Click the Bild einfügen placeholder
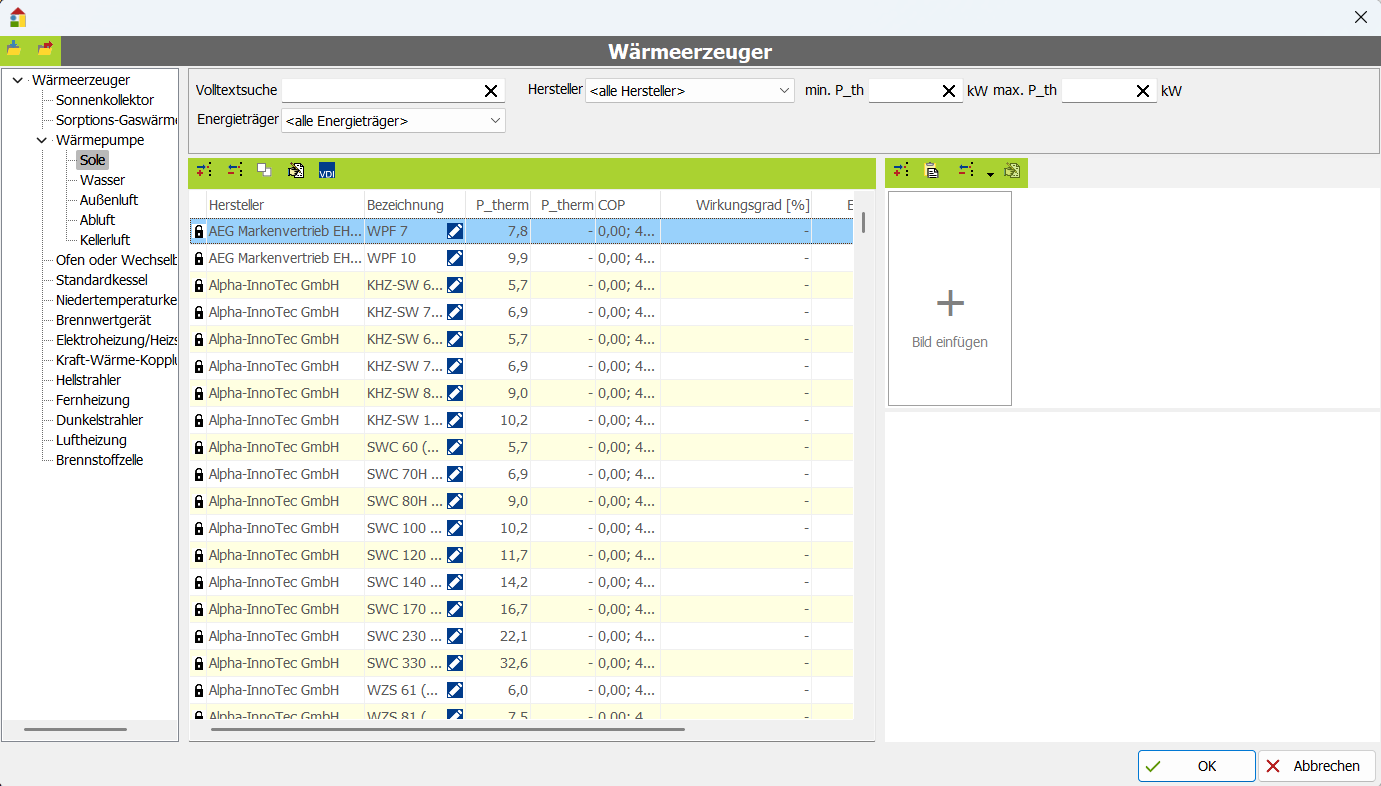The width and height of the screenshot is (1381, 786). 949,299
